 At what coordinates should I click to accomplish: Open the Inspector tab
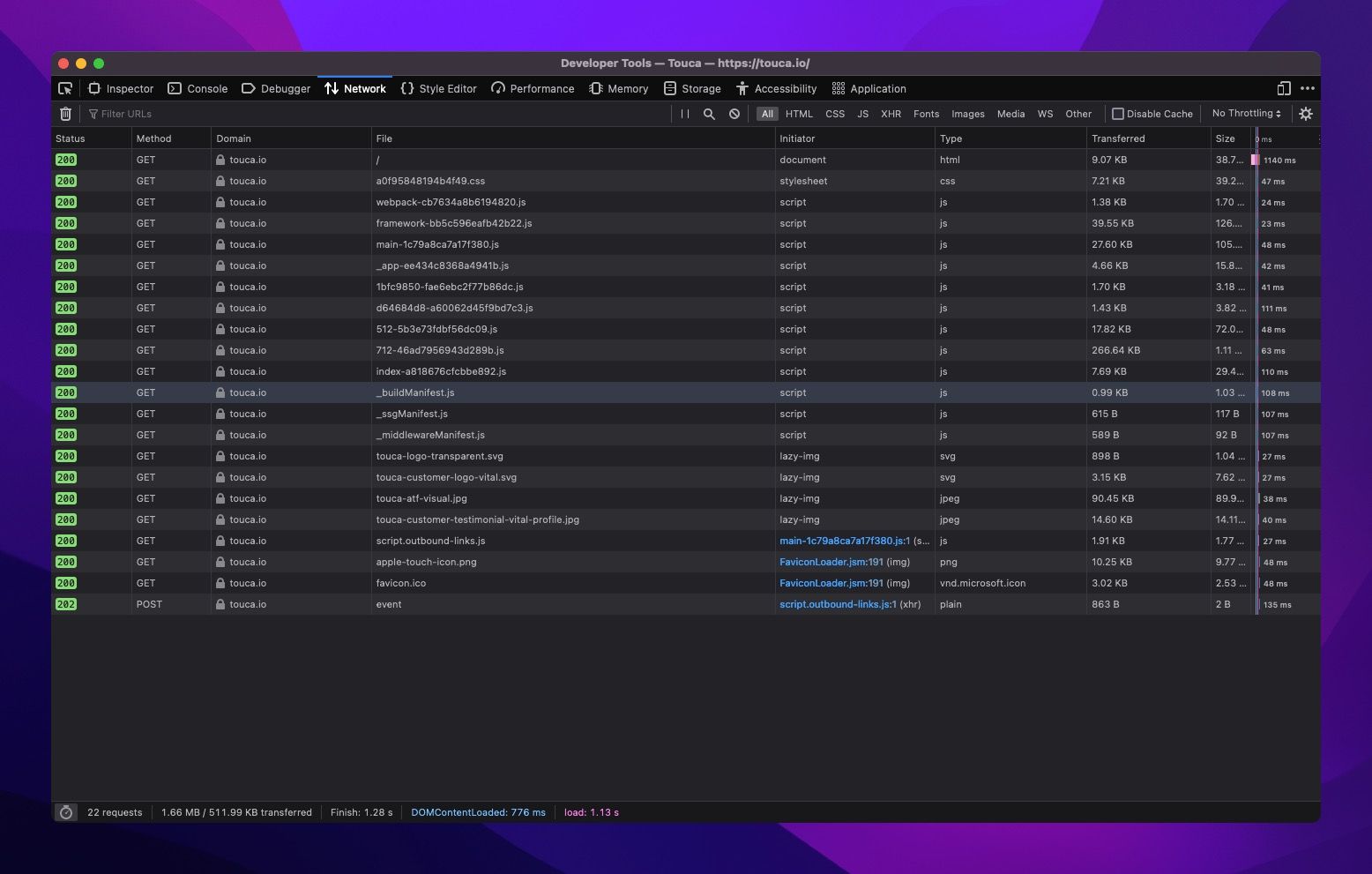click(121, 88)
